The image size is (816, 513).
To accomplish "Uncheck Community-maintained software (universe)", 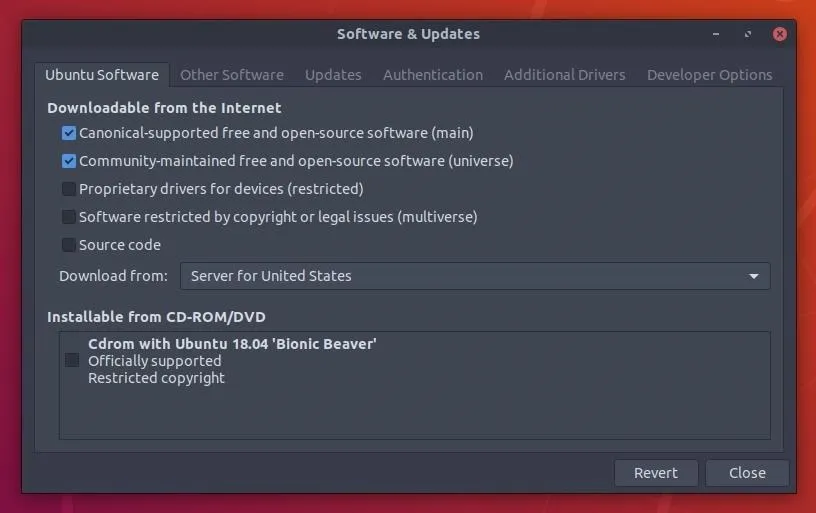I will [69, 161].
